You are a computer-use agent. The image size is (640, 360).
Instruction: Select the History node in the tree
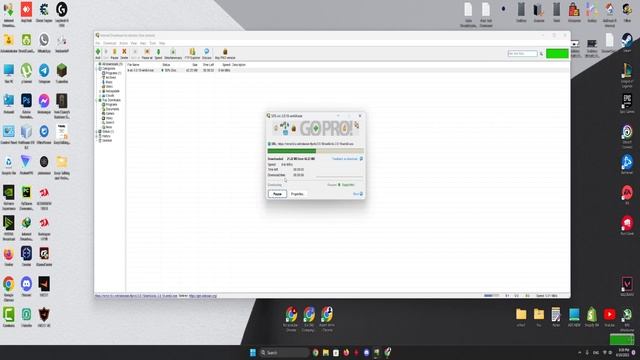(105, 136)
